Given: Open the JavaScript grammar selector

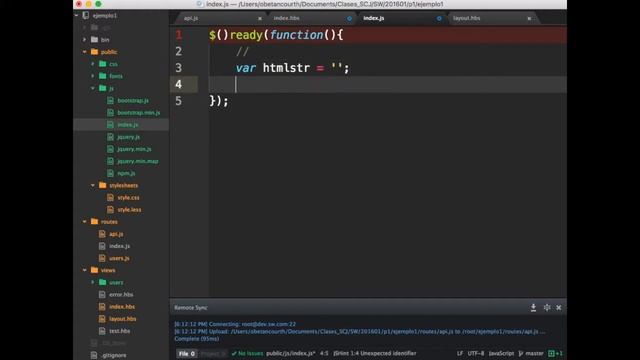Looking at the screenshot, I should pos(501,353).
